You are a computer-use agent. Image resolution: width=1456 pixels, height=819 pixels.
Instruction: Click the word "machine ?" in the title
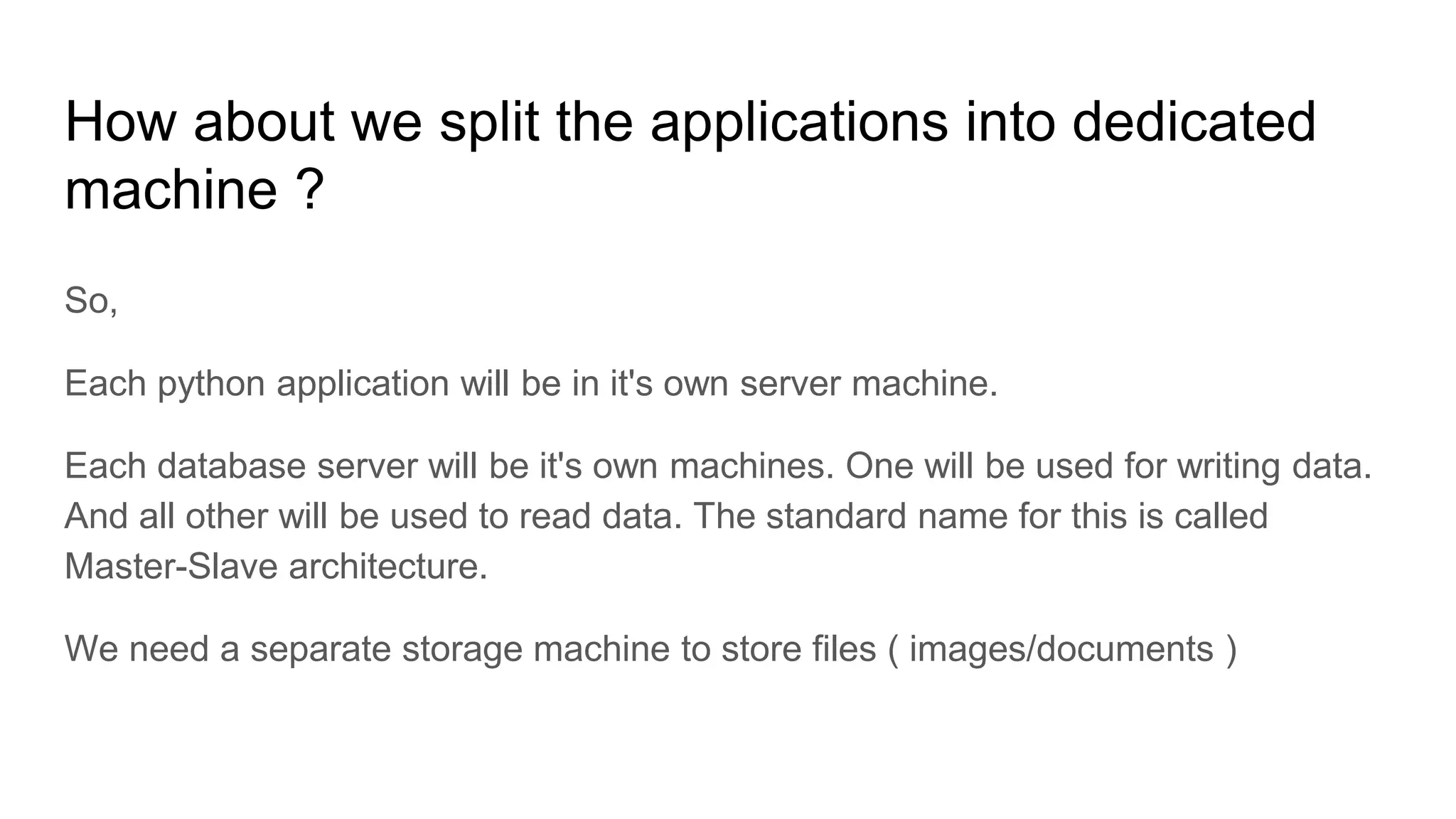(194, 189)
